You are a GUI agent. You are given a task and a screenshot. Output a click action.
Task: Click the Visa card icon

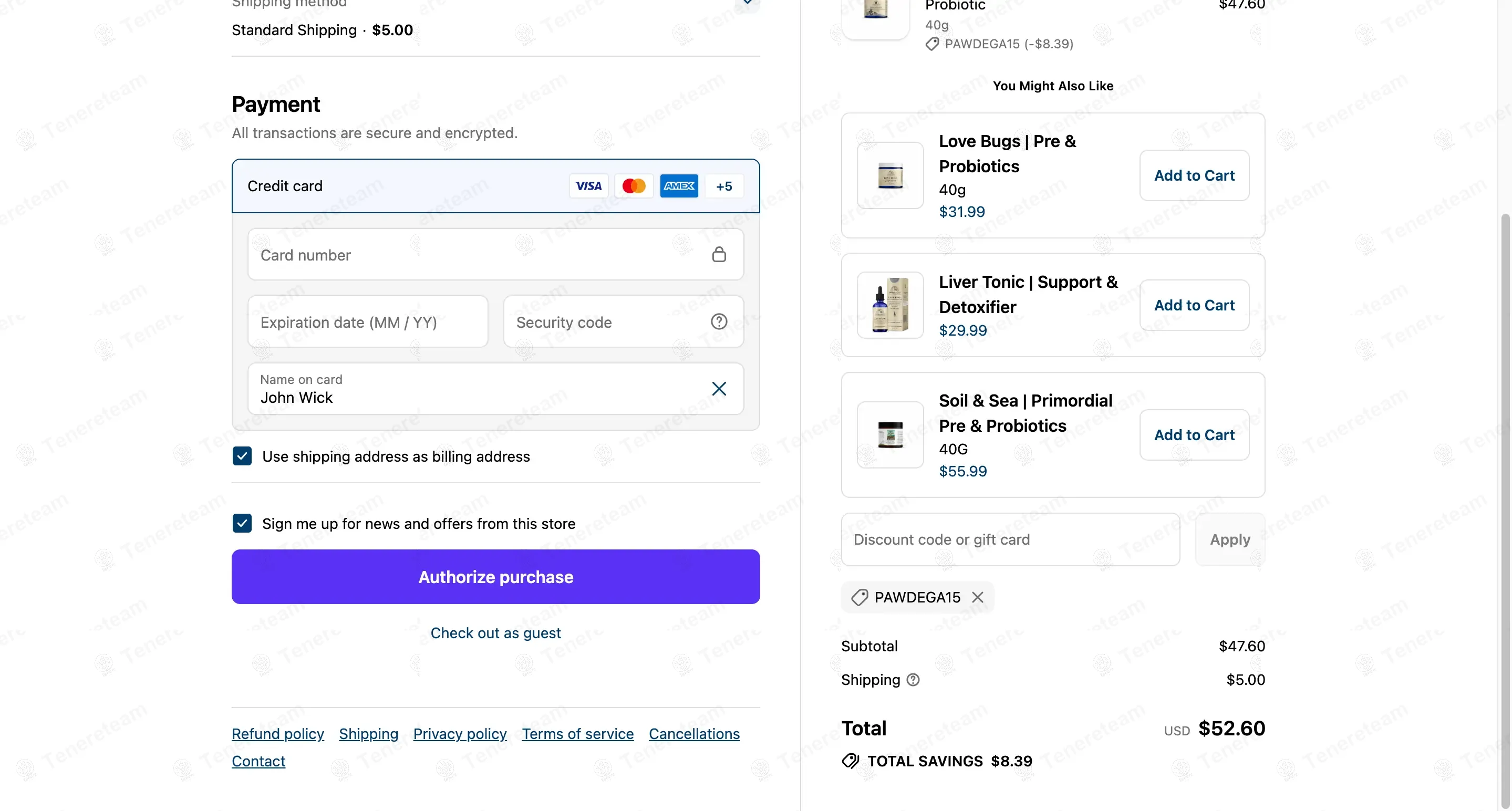[588, 186]
